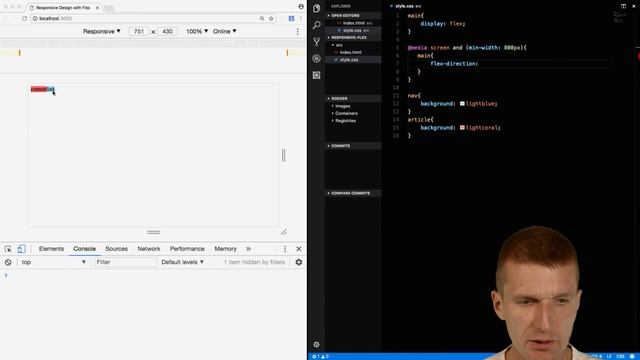Click the site info icon before localhost
This screenshot has height=360, width=640.
pyautogui.click(x=35, y=18)
